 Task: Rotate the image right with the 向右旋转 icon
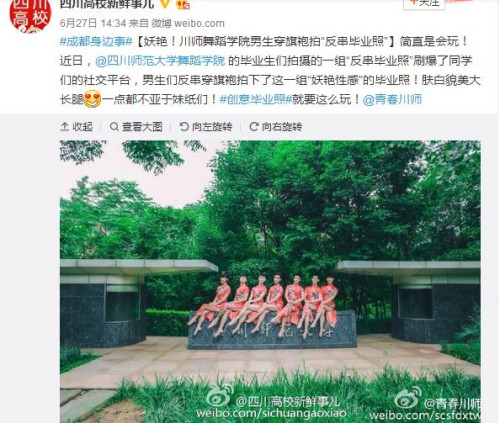(254, 127)
